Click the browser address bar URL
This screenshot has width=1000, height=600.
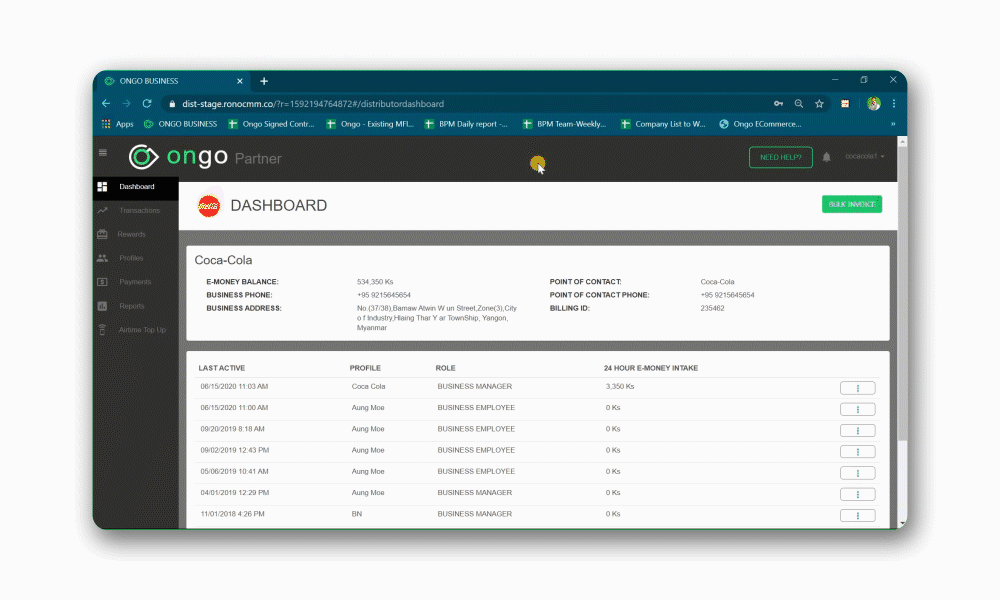tap(313, 104)
